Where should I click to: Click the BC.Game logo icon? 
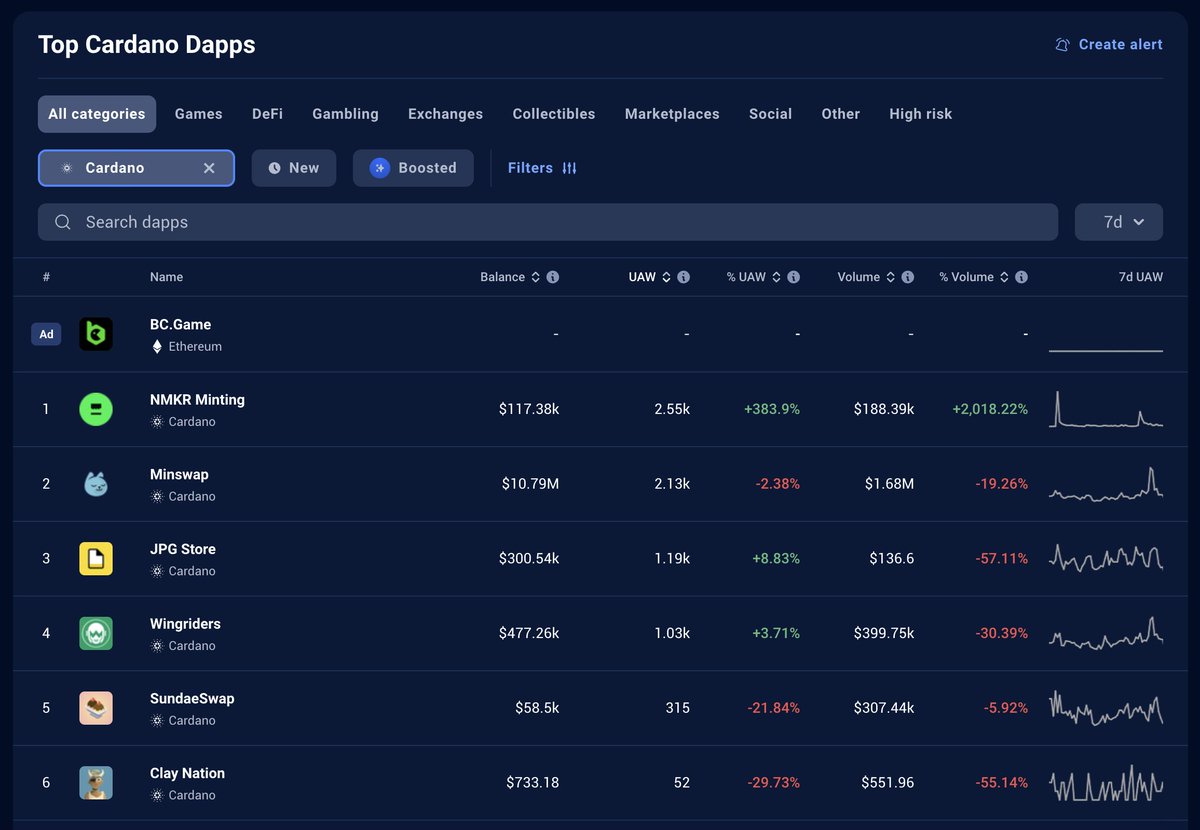96,334
